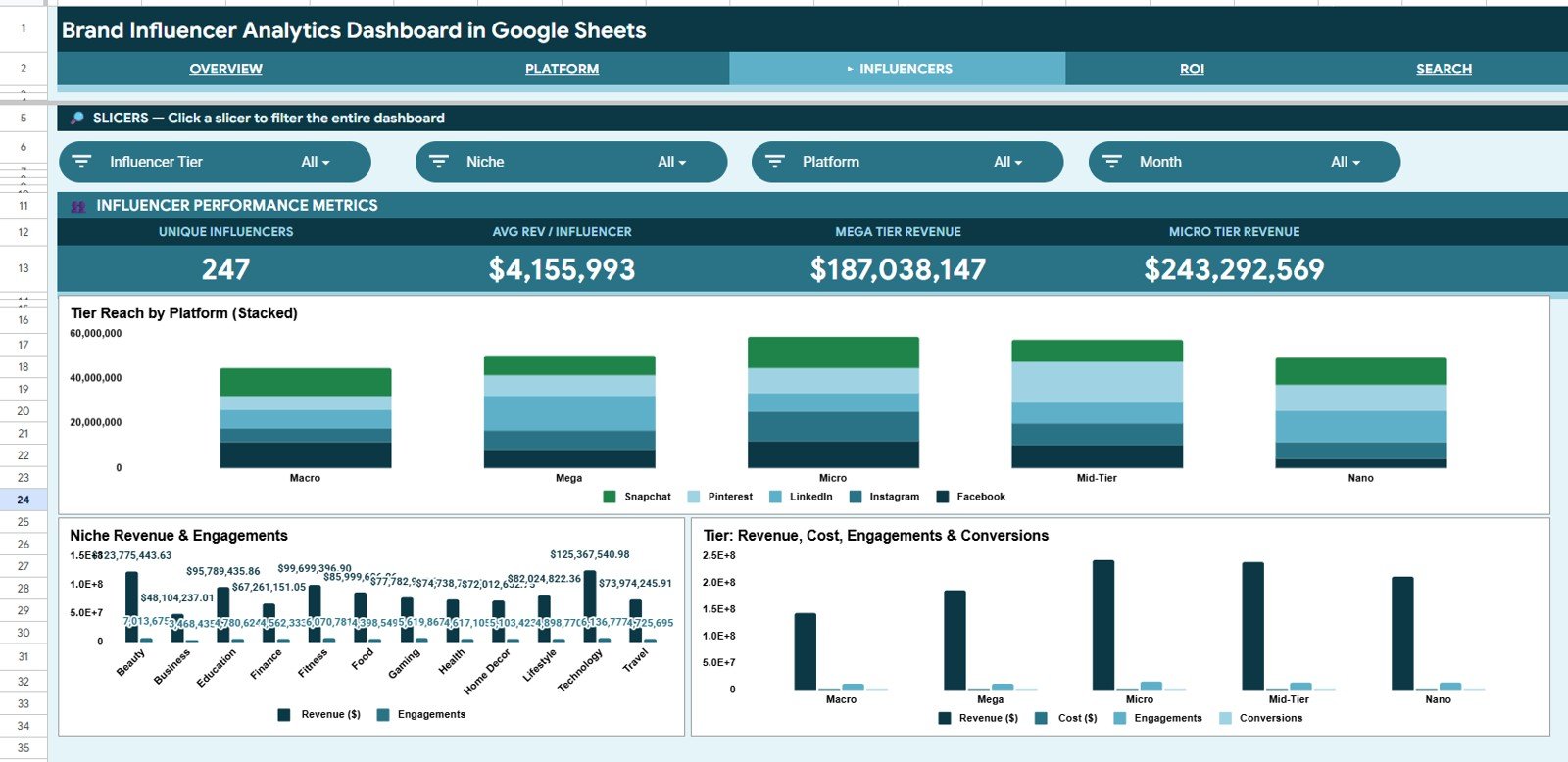Open the Niche All dropdown

coord(672,162)
